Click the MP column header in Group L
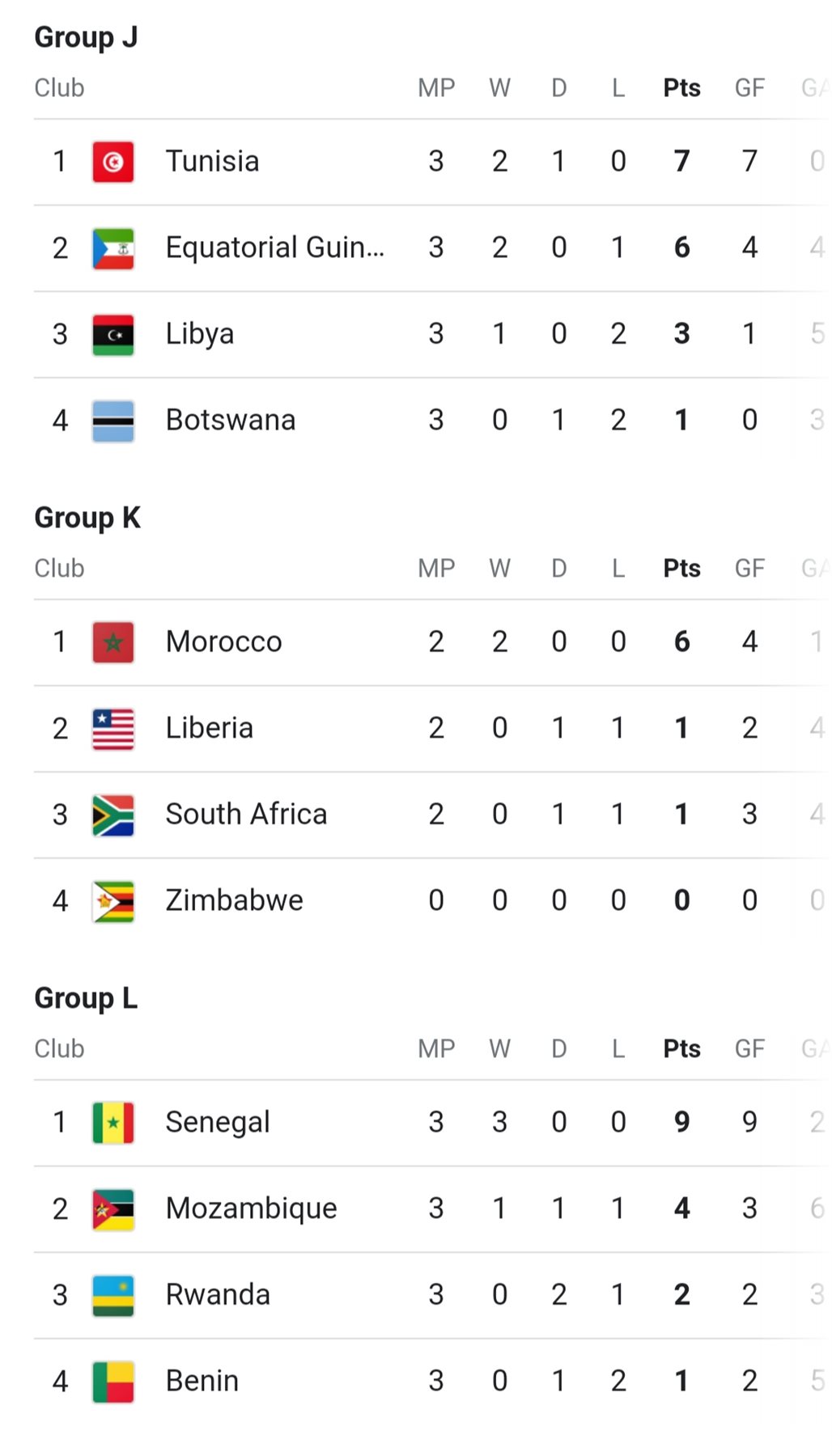832x1456 pixels. [436, 1048]
